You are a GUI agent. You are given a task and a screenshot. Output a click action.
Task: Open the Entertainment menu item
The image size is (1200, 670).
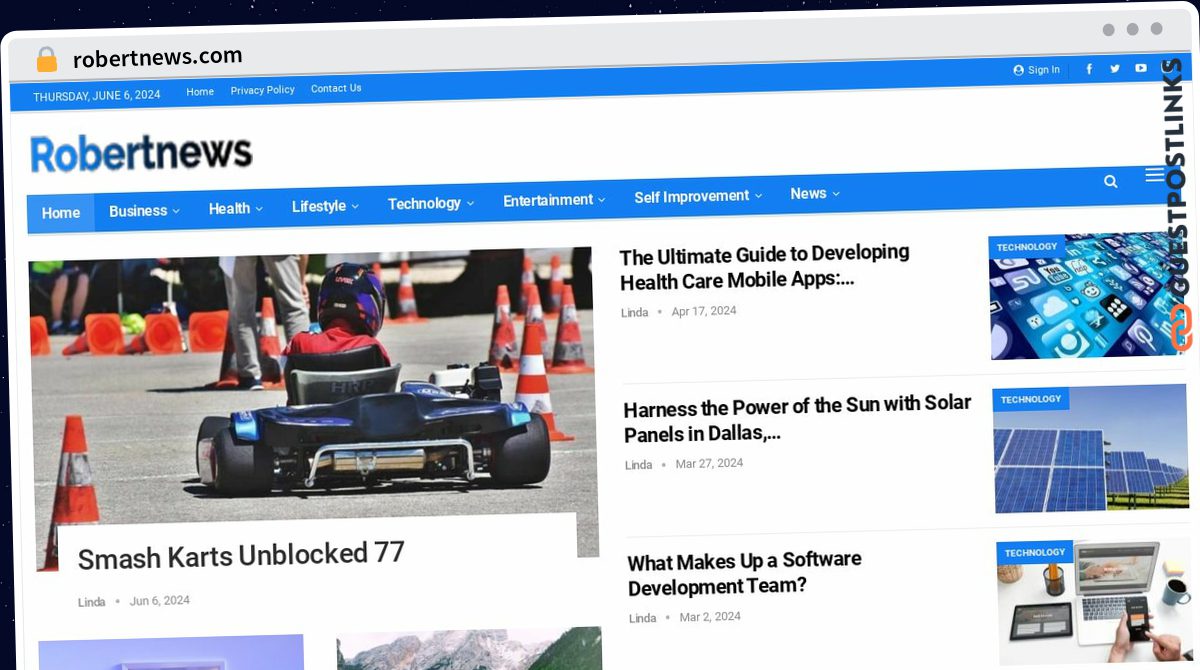(548, 200)
